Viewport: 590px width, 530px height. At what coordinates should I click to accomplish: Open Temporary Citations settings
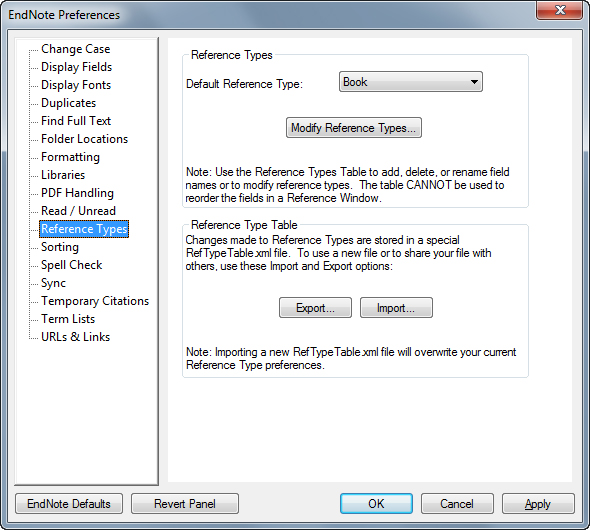pyautogui.click(x=95, y=301)
